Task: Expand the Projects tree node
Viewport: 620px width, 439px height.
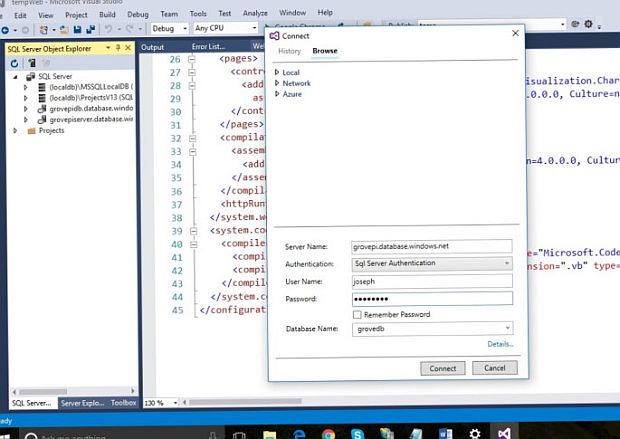Action: (15, 130)
